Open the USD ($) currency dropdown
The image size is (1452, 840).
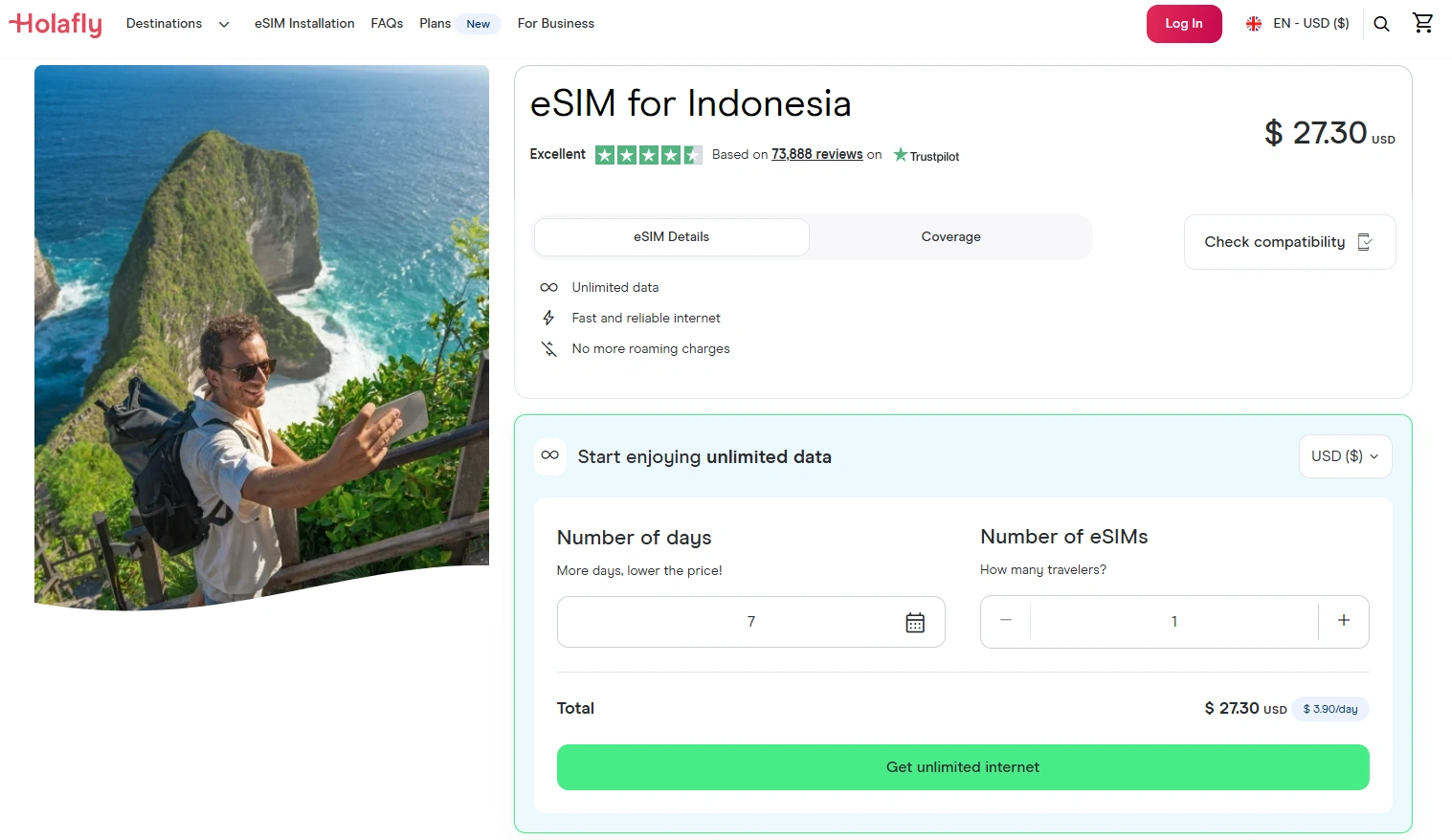pyautogui.click(x=1344, y=456)
